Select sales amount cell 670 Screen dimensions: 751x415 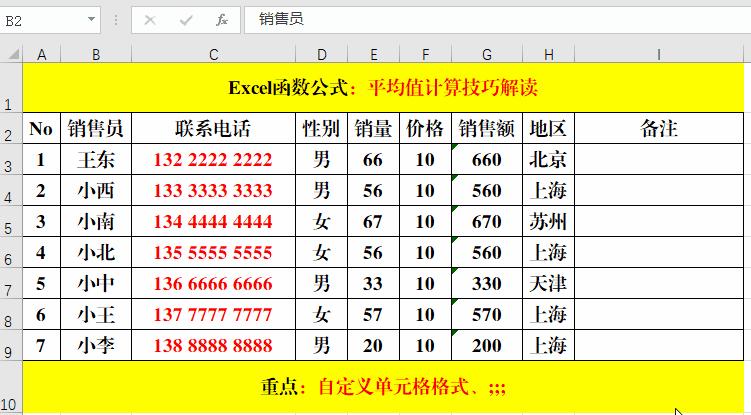click(x=487, y=221)
